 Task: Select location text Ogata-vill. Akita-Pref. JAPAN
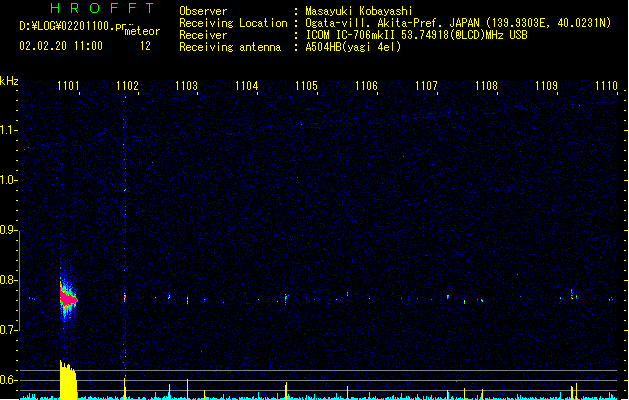point(392,23)
